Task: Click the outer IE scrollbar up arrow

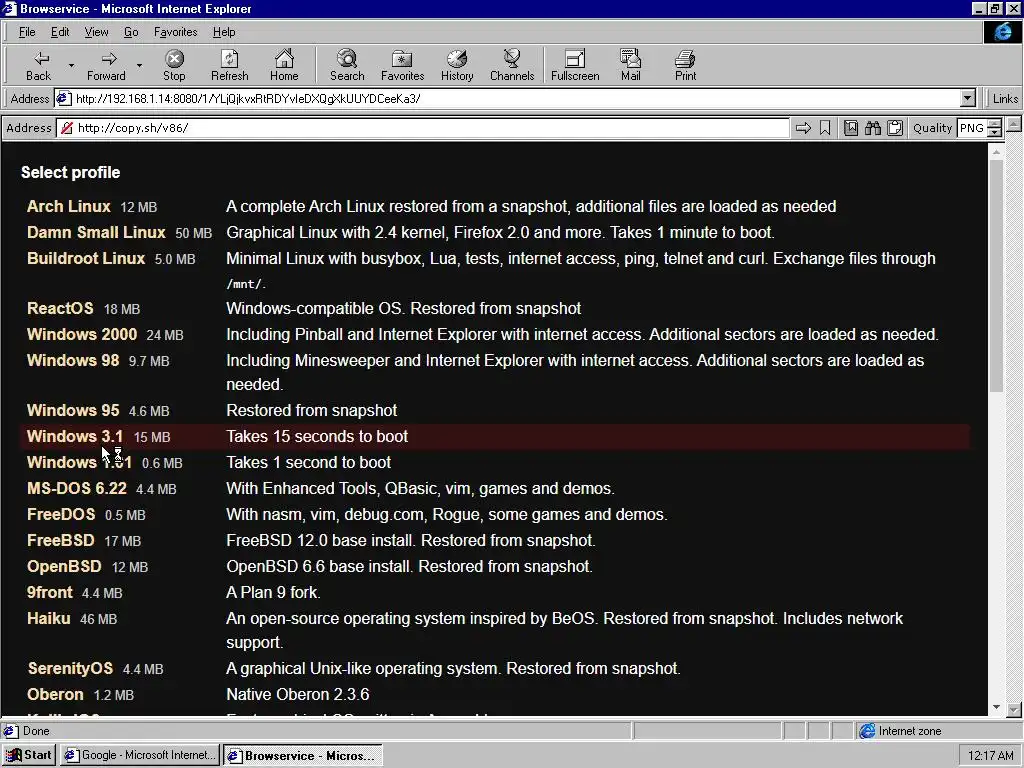Action: [x=1014, y=123]
